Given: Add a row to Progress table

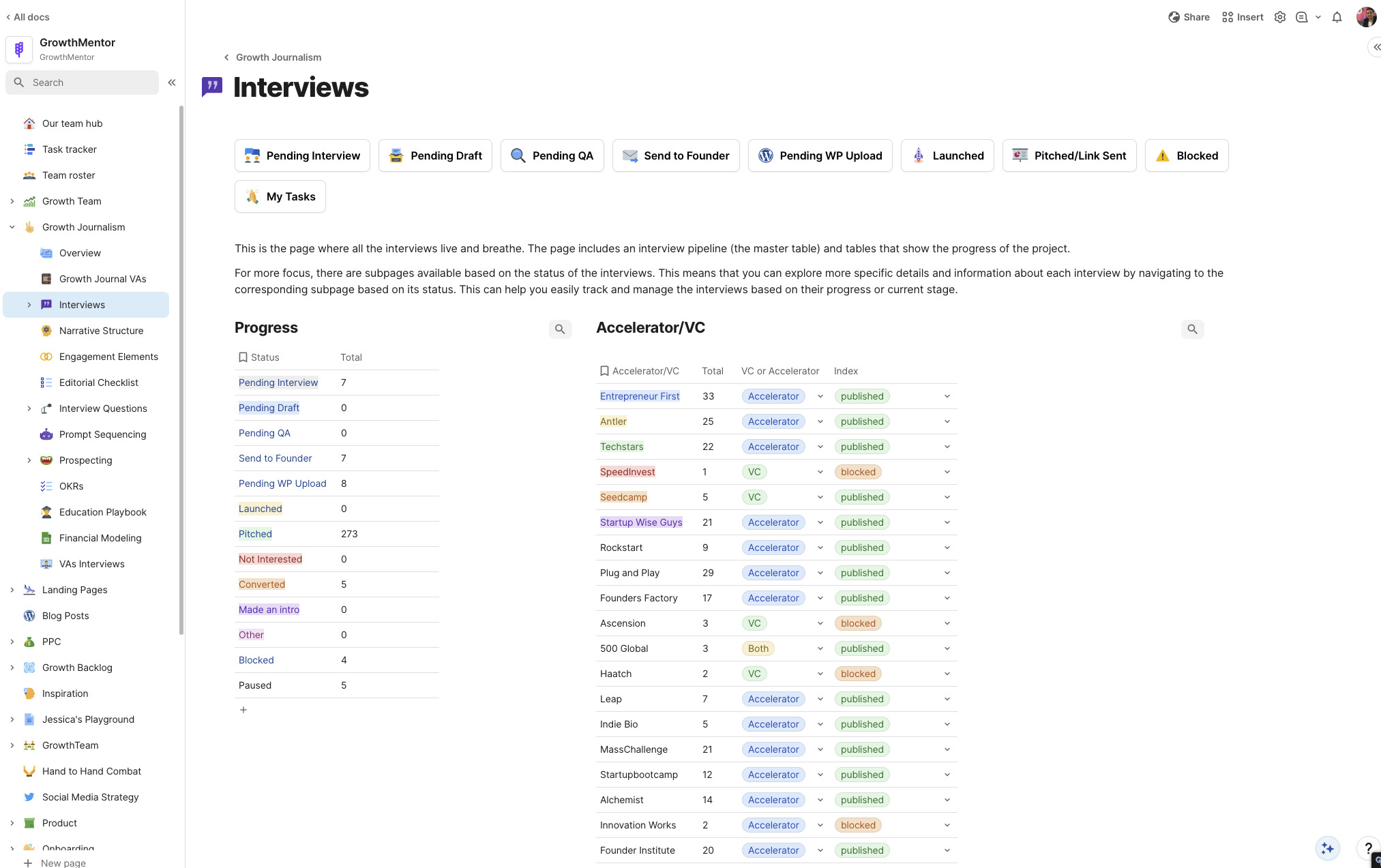Looking at the screenshot, I should (243, 710).
